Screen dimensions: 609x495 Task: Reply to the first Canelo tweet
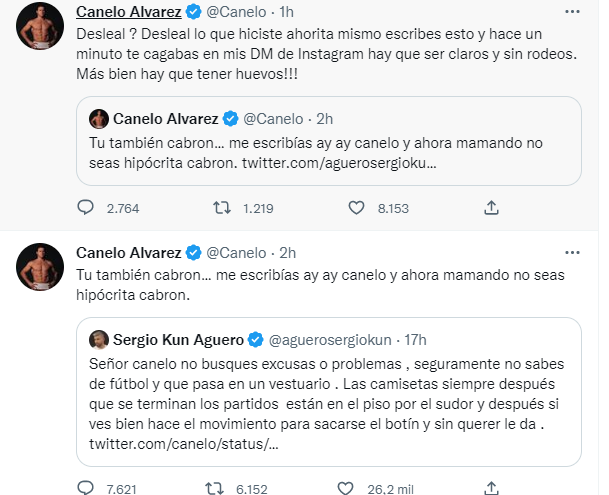point(86,208)
